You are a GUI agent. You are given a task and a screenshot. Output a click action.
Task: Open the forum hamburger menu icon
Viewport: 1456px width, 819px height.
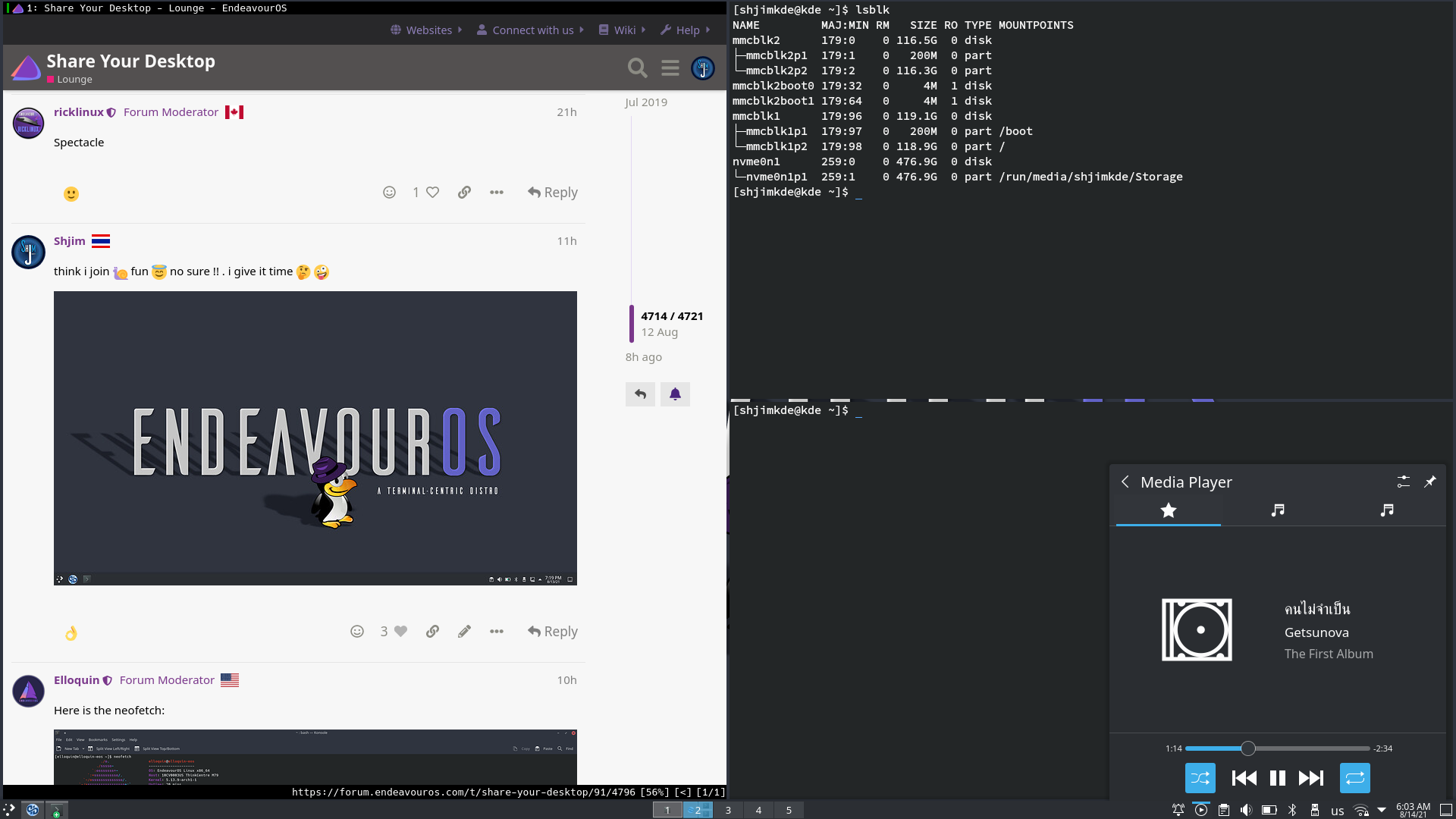click(670, 68)
